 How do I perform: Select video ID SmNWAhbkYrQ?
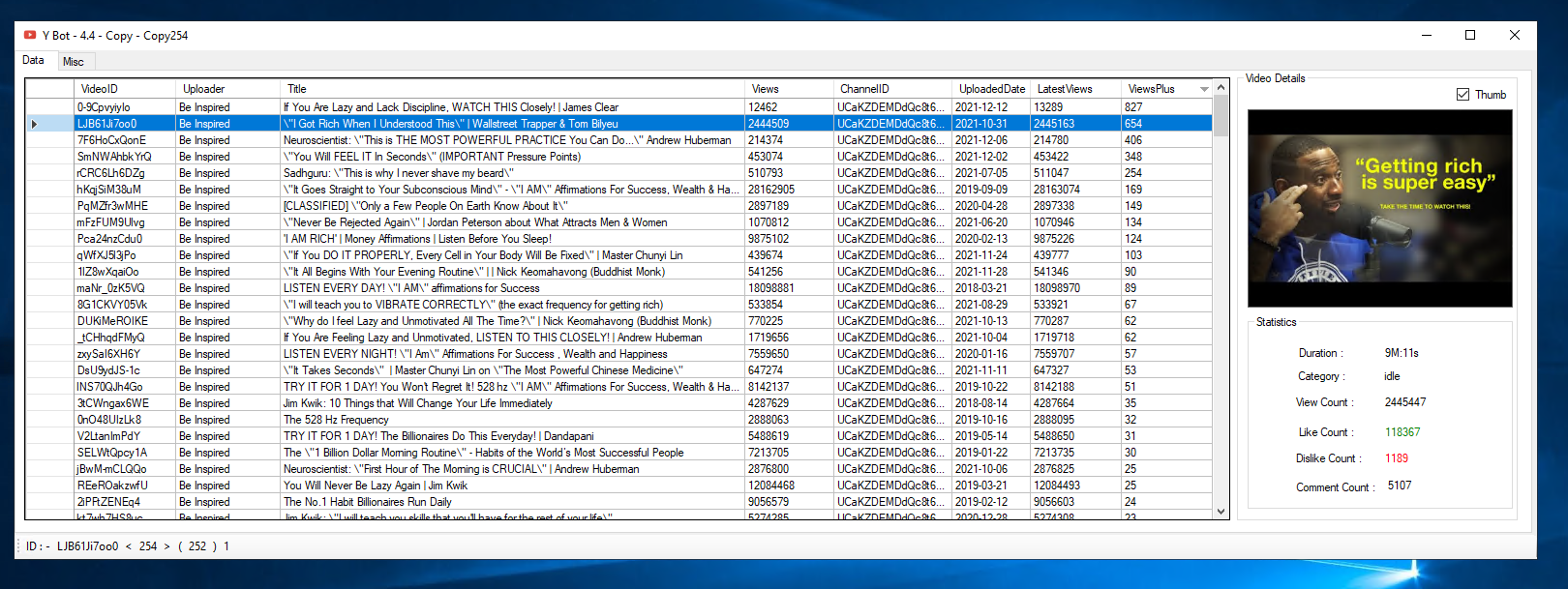coord(114,157)
